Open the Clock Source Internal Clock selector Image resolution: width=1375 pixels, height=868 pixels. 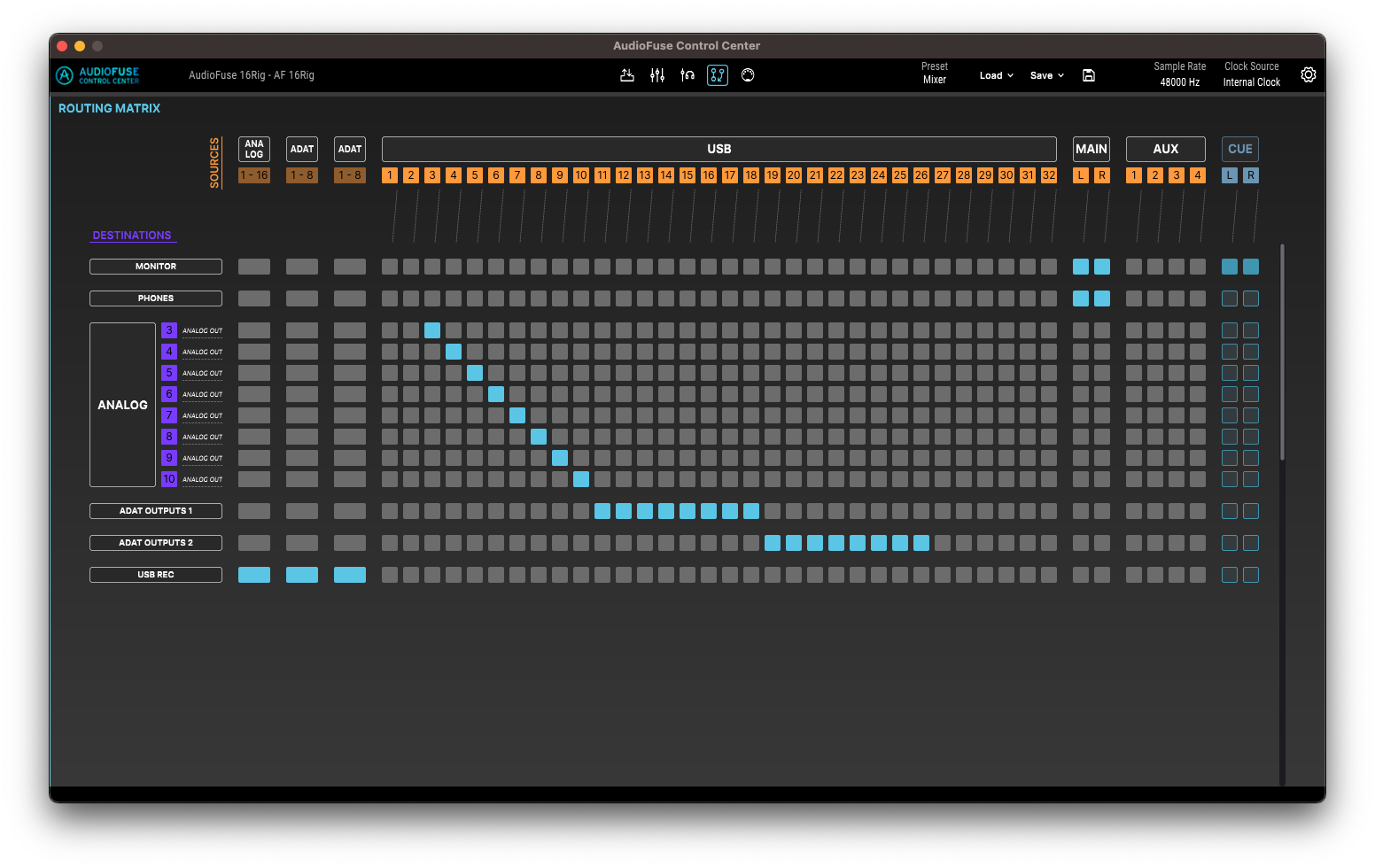[1252, 75]
